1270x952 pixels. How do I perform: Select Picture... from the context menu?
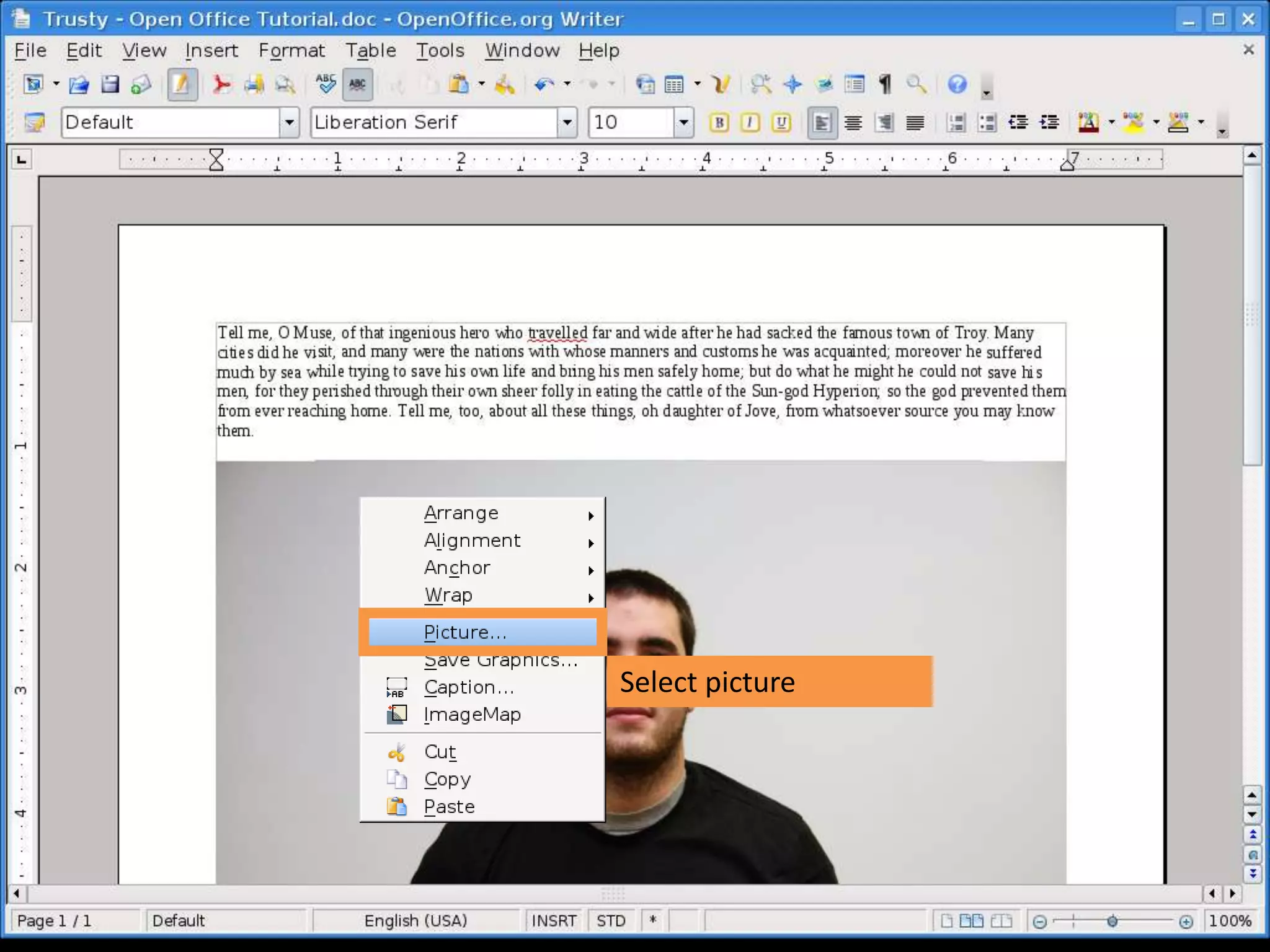tap(465, 632)
